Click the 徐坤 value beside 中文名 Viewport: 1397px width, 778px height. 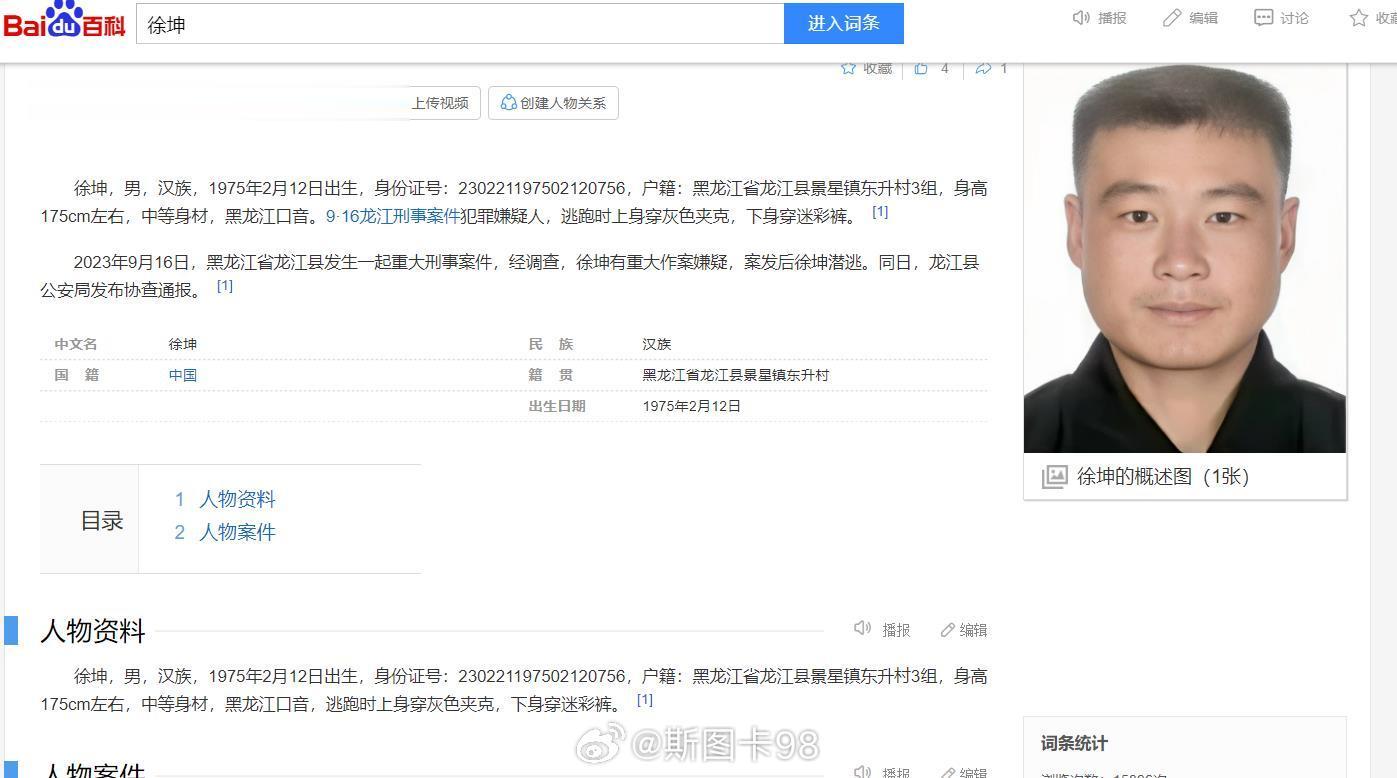pyautogui.click(x=183, y=344)
